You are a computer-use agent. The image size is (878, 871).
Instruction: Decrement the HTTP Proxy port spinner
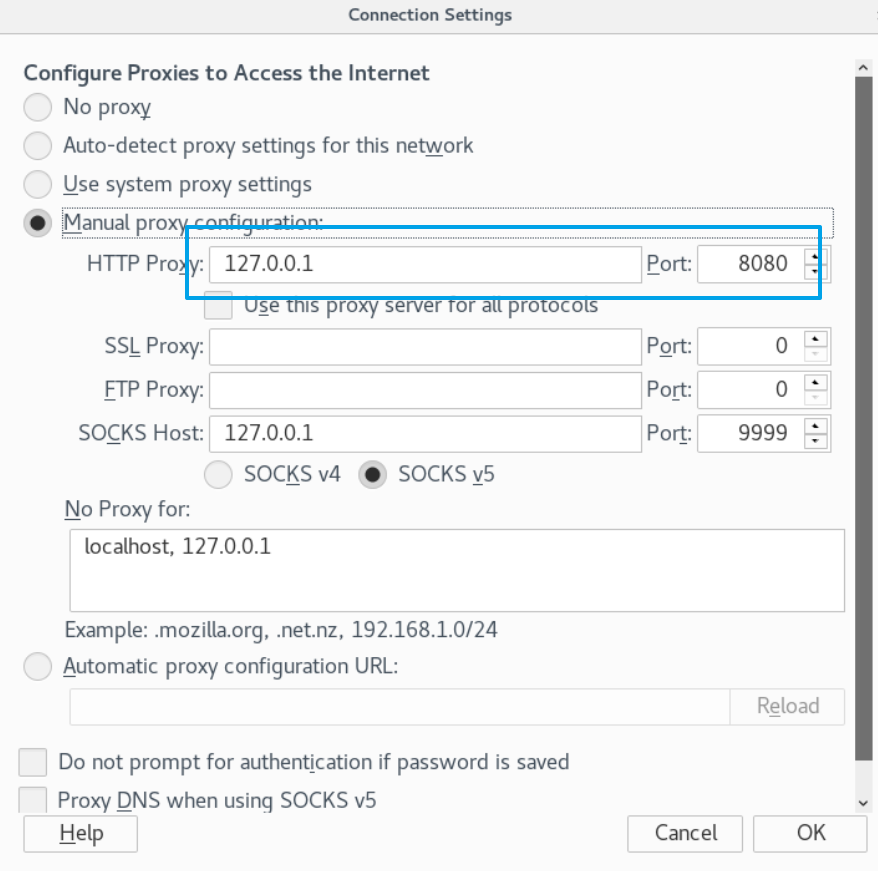tap(817, 273)
